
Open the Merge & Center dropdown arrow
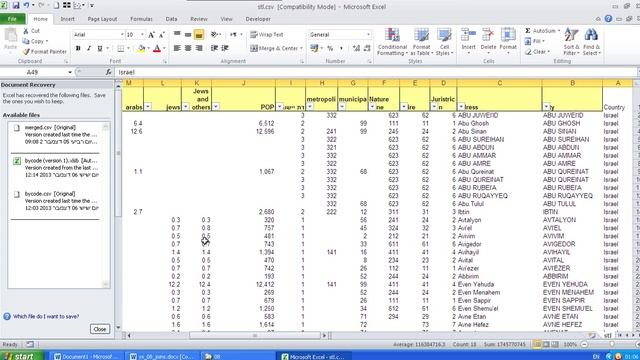pyautogui.click(x=302, y=48)
